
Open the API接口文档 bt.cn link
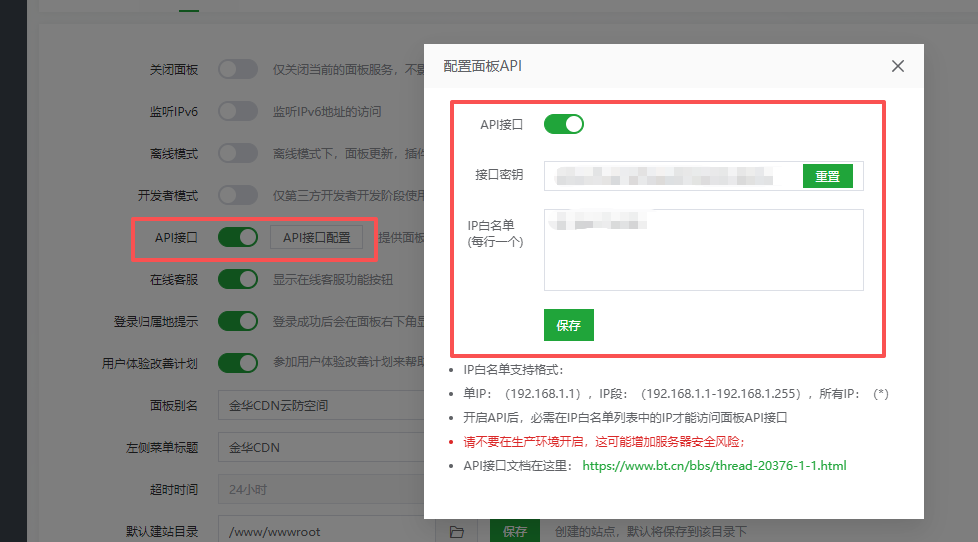(x=714, y=465)
